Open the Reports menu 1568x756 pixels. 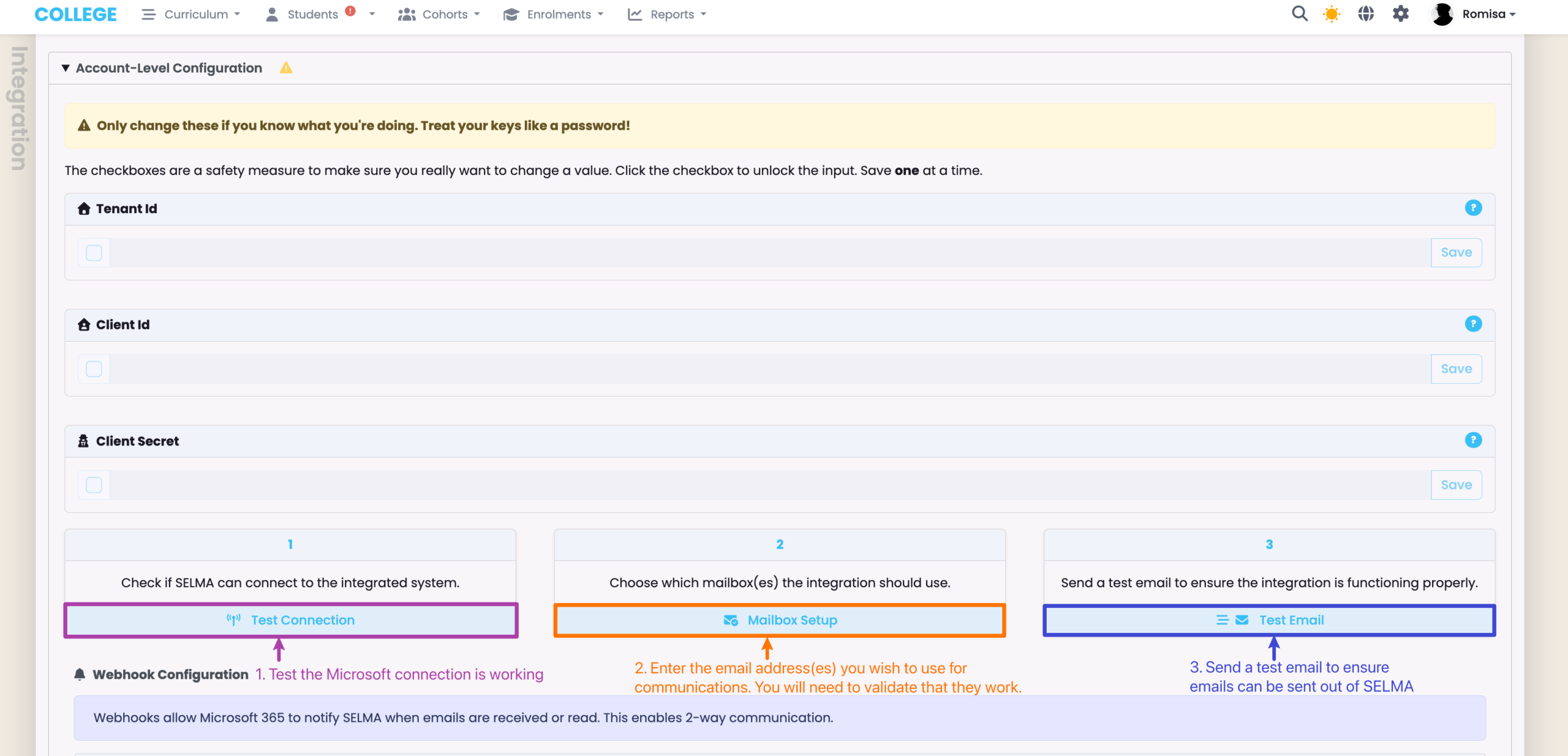click(x=671, y=14)
